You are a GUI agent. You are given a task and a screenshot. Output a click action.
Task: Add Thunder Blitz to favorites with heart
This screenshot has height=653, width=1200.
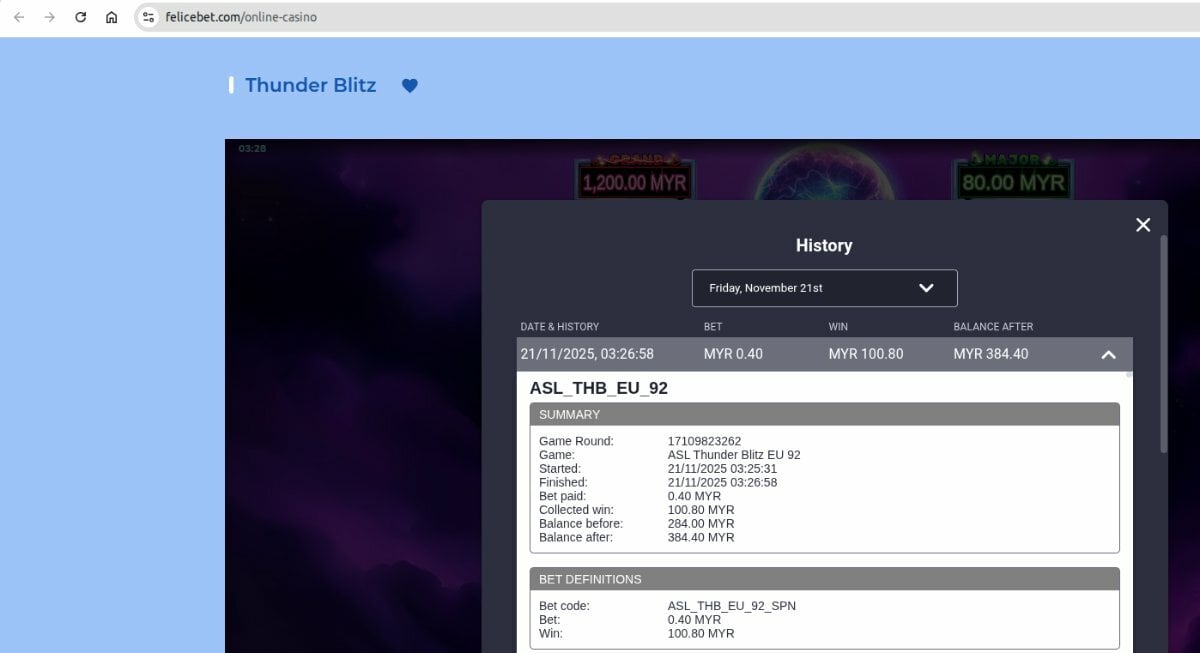coord(409,86)
